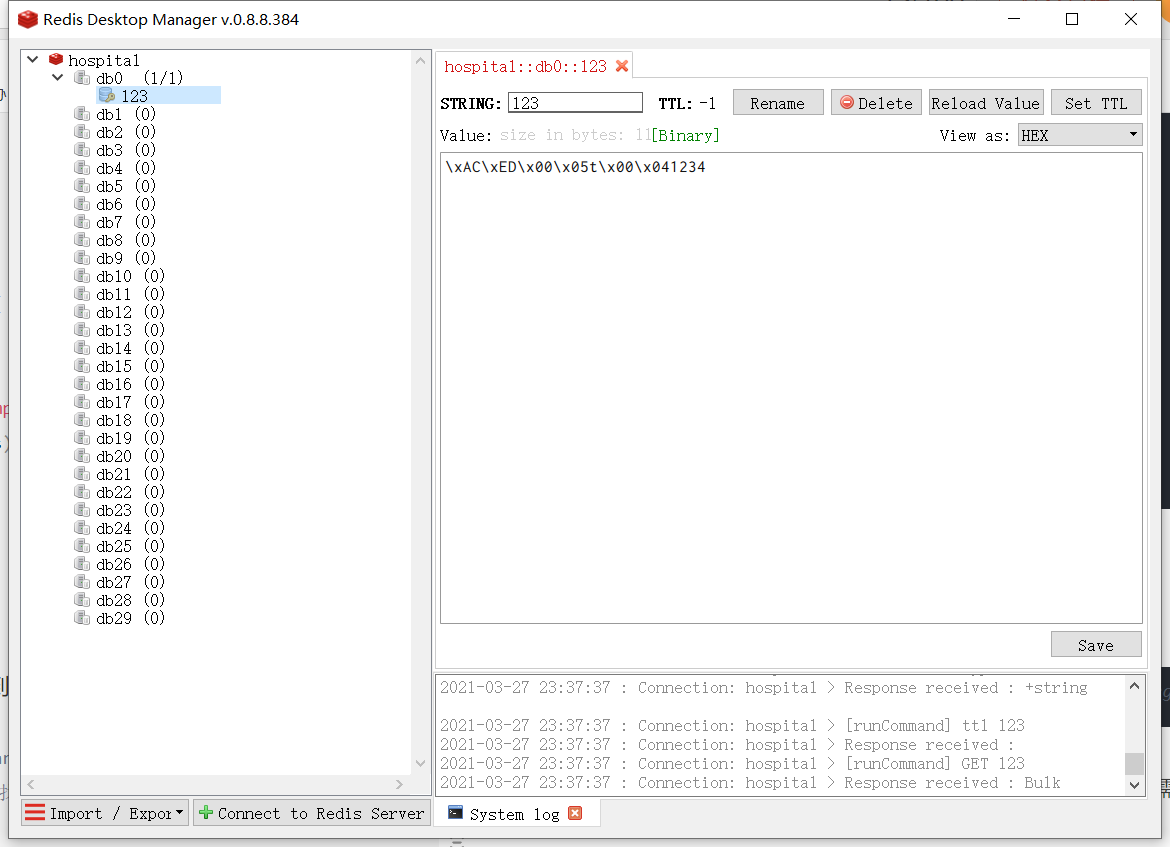Select db25 in the database tree
Image resolution: width=1170 pixels, height=847 pixels.
pos(131,546)
